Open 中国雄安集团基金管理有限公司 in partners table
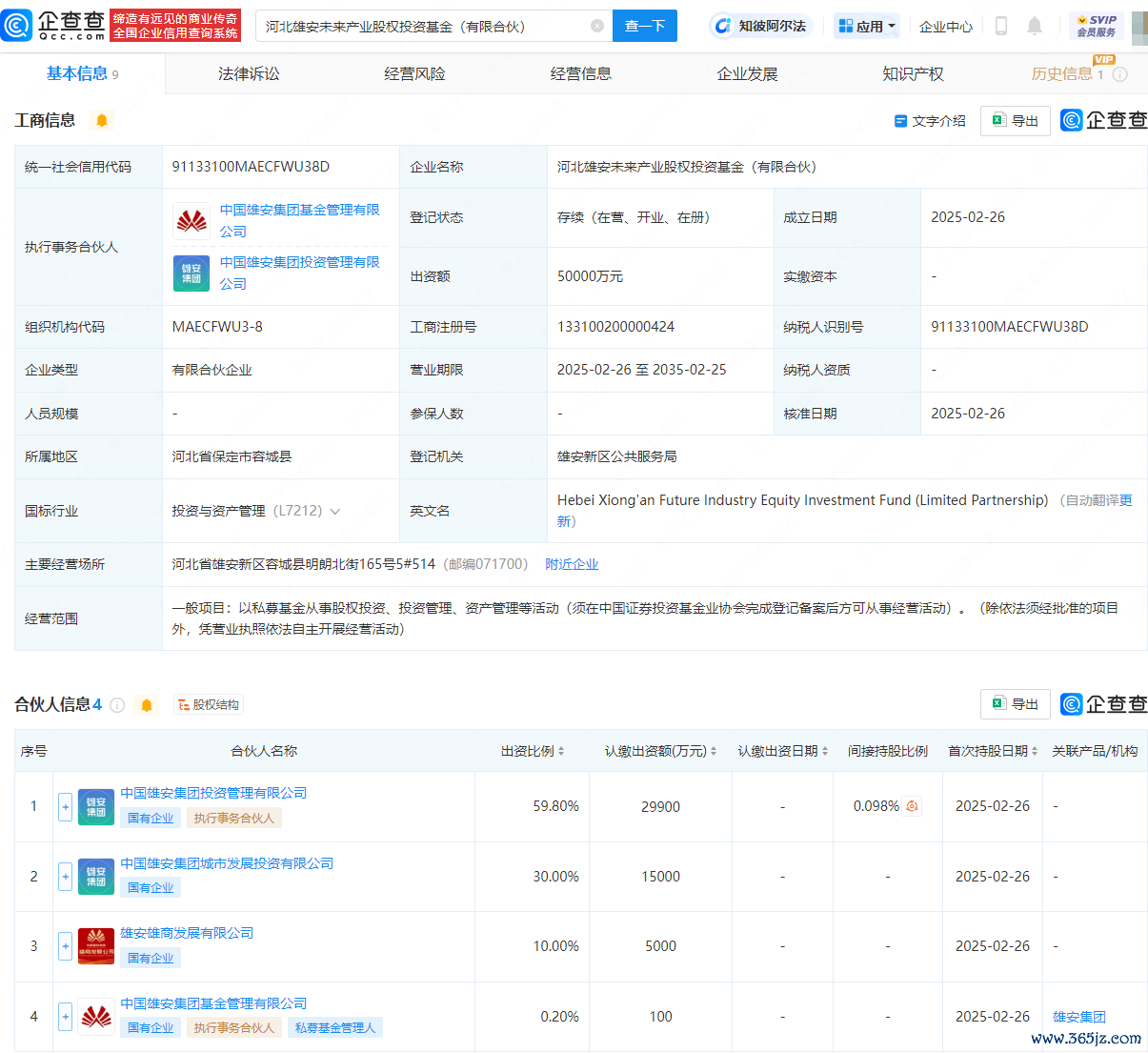 click(x=213, y=1003)
